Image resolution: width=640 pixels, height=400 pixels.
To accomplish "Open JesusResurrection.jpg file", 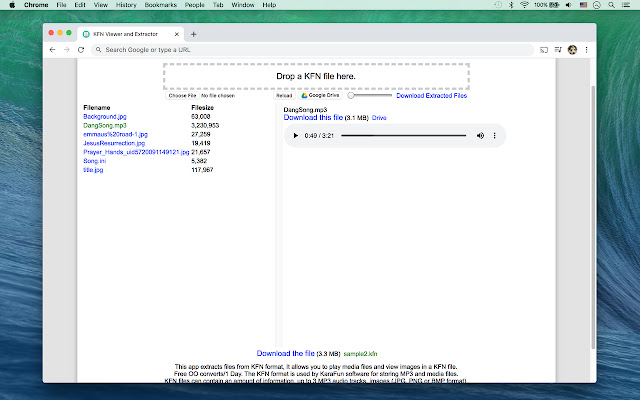I will click(114, 143).
